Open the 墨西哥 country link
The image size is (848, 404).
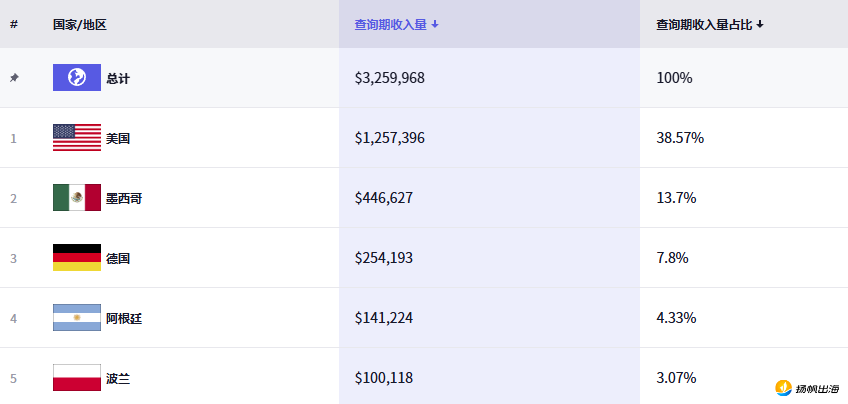[x=124, y=198]
